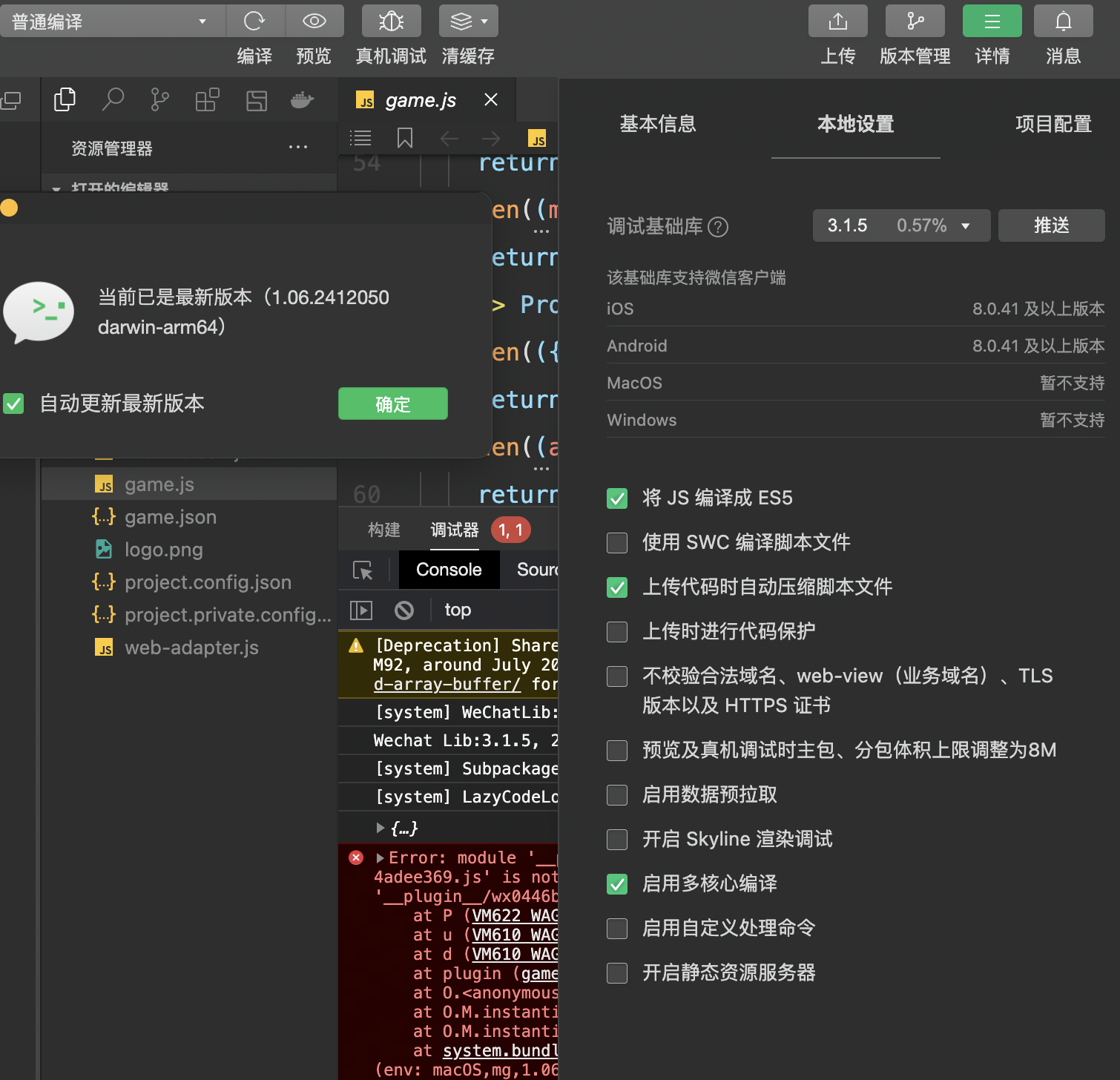Open the clear cache dropdown arrow
The width and height of the screenshot is (1120, 1080).
(x=484, y=21)
